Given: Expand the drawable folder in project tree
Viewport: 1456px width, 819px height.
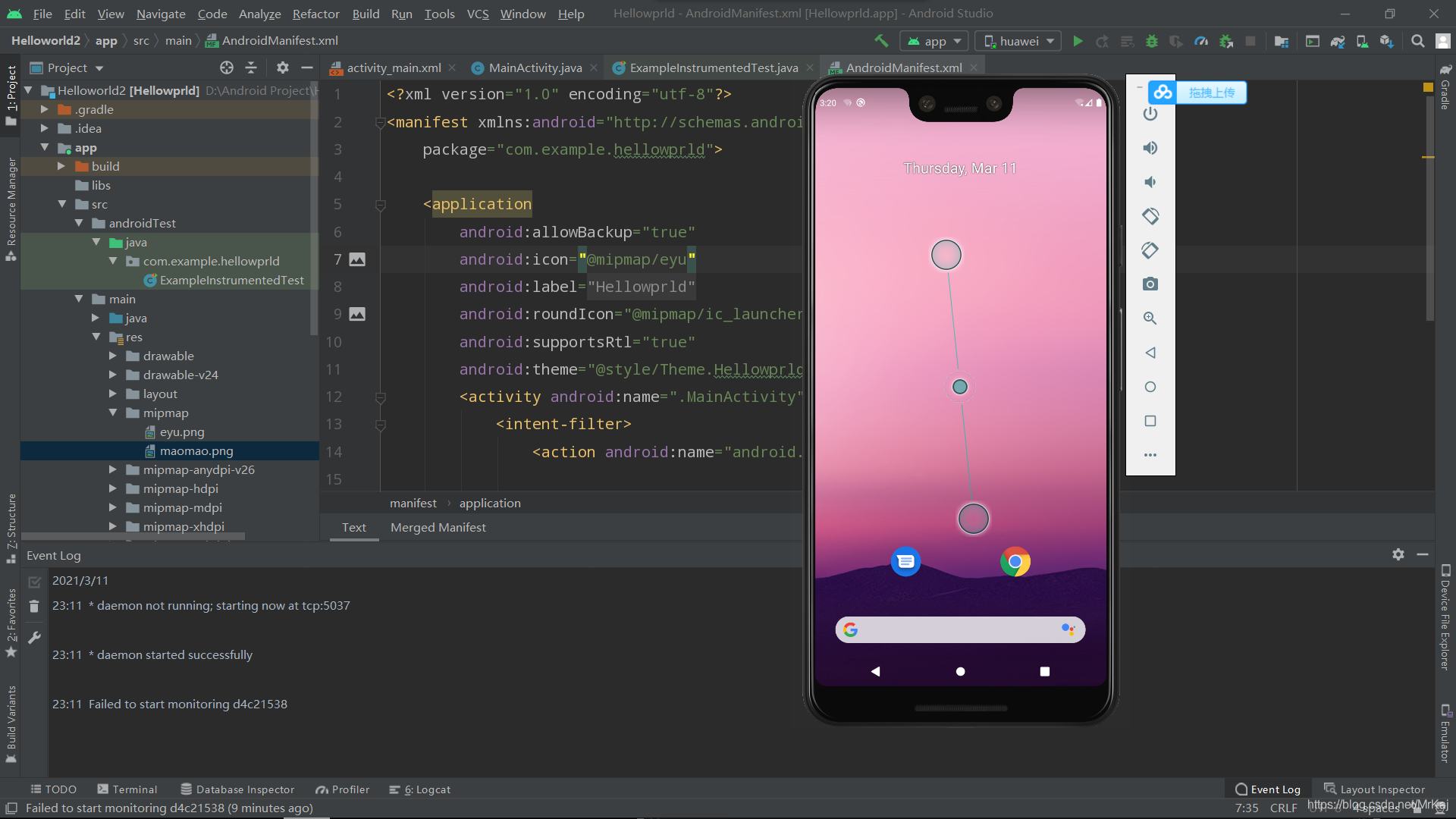Looking at the screenshot, I should [113, 356].
